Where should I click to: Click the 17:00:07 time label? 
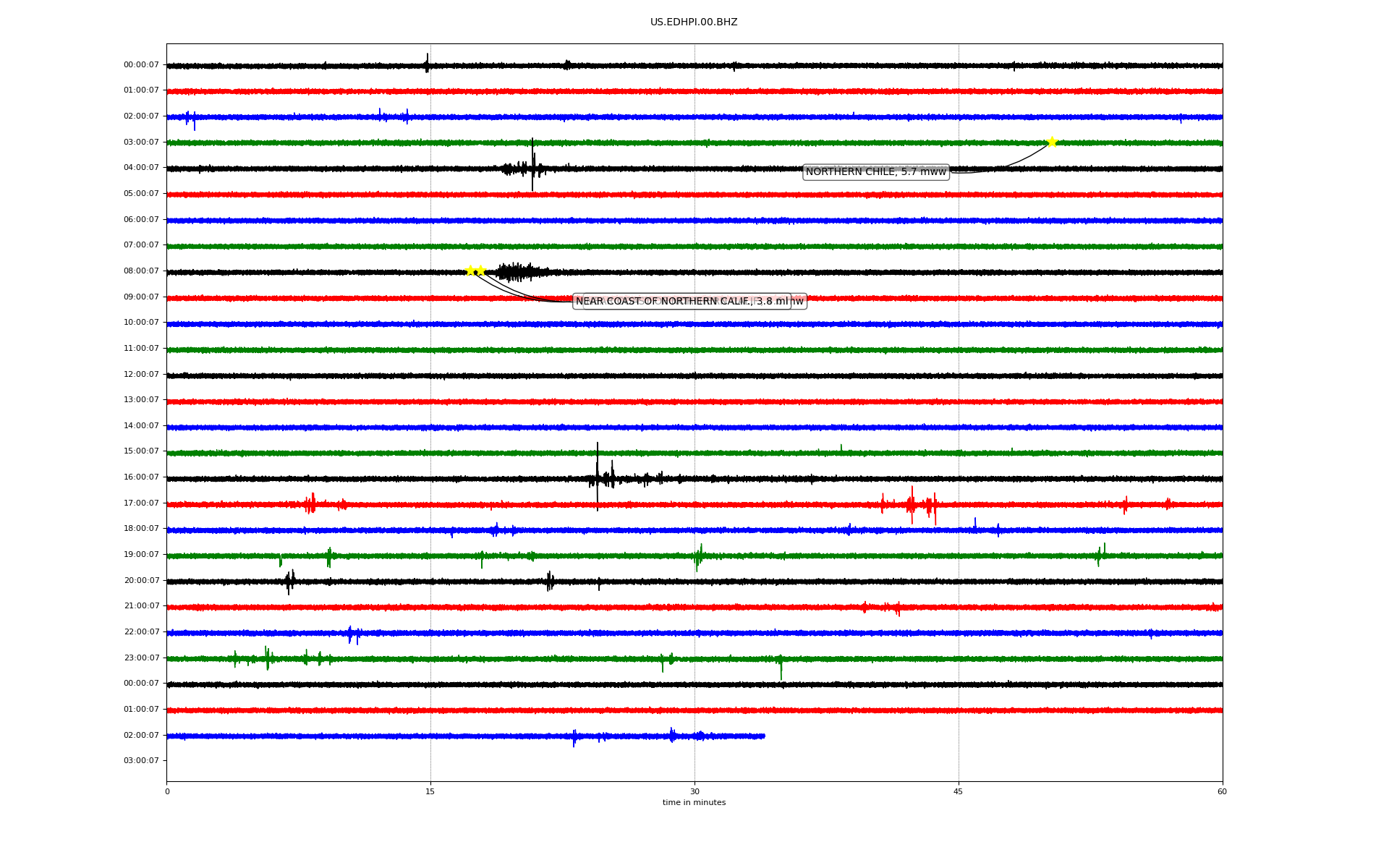coord(141,503)
